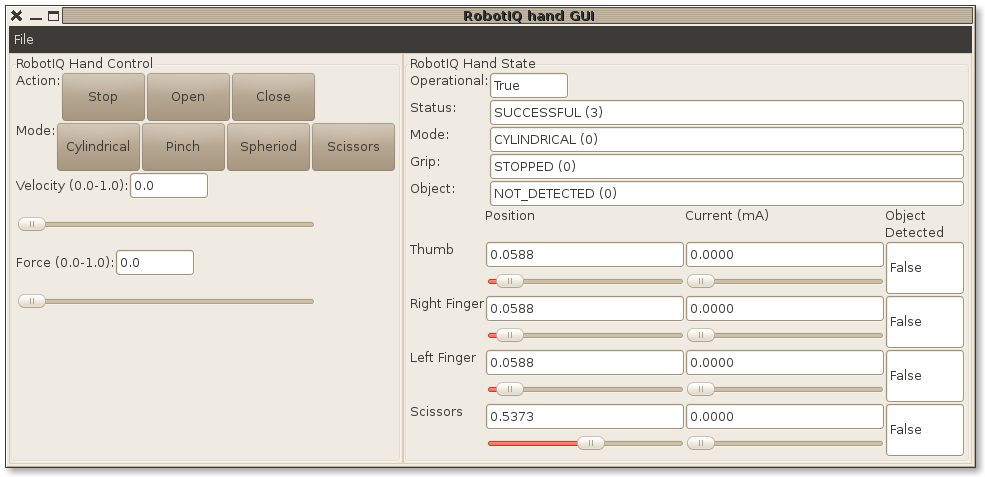
Task: Click the Object field showing NOT_DETECTED (0)
Action: (727, 194)
